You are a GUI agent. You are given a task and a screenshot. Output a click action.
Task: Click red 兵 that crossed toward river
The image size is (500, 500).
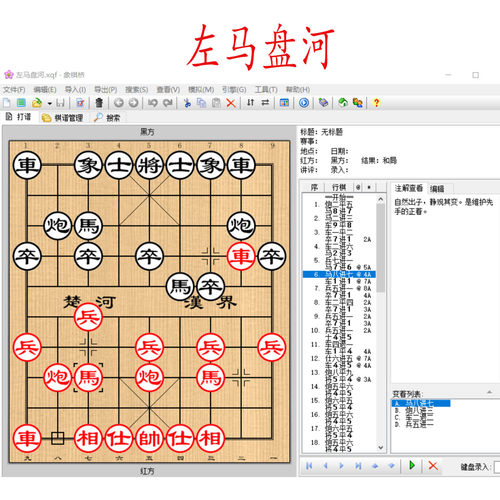click(x=88, y=317)
